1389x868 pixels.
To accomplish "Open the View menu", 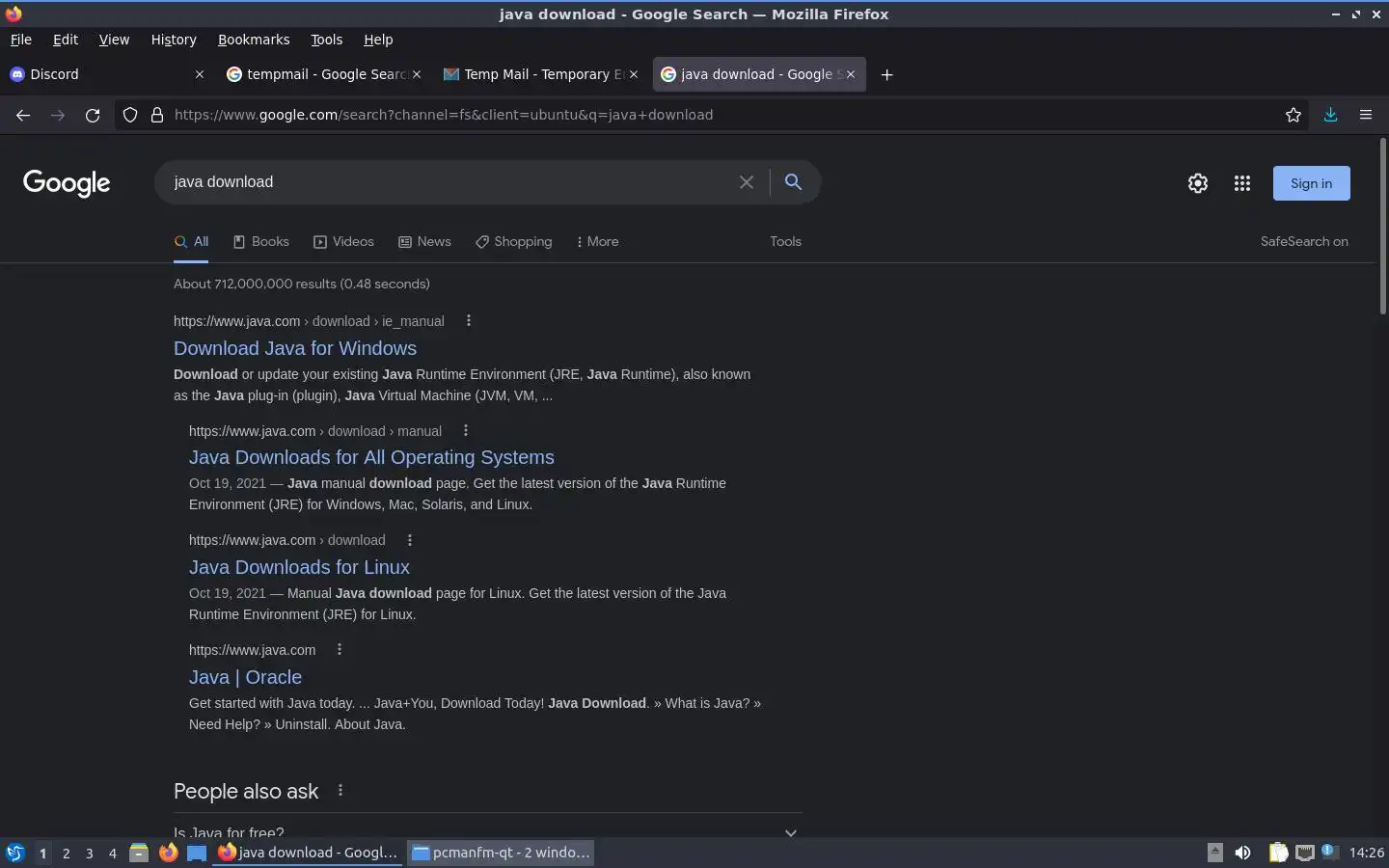I will pos(114,40).
